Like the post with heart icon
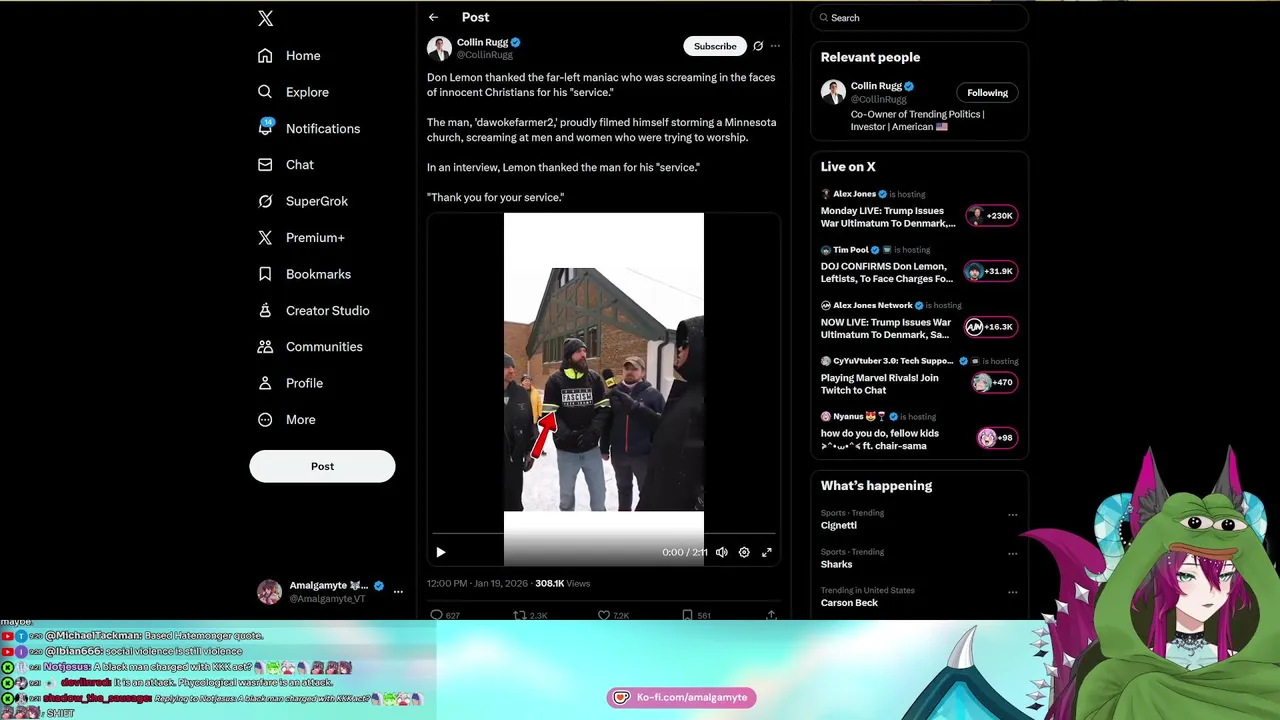Image resolution: width=1280 pixels, height=720 pixels. click(x=603, y=615)
